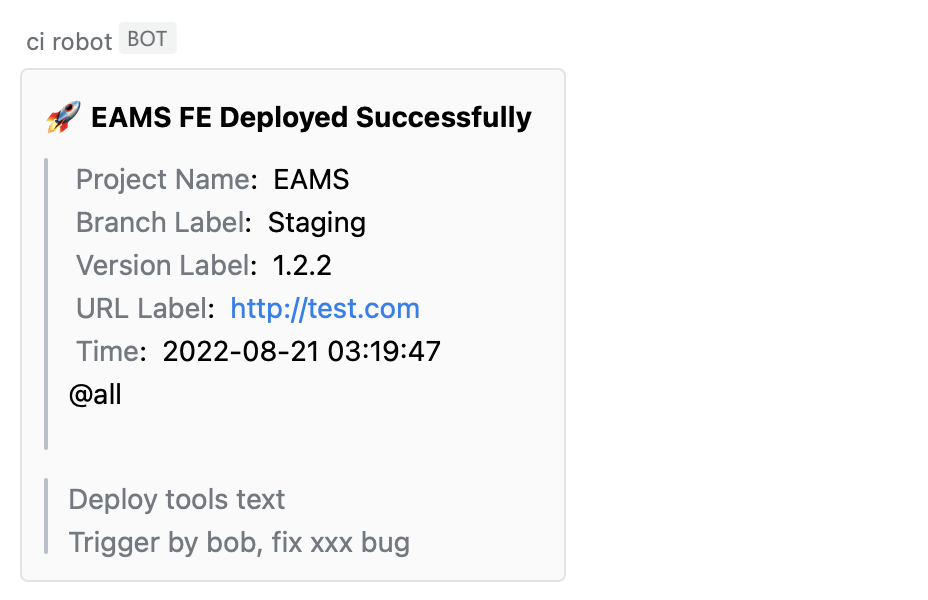928x600 pixels.
Task: Click the BOT badge next to ci robot
Action: pos(147,40)
